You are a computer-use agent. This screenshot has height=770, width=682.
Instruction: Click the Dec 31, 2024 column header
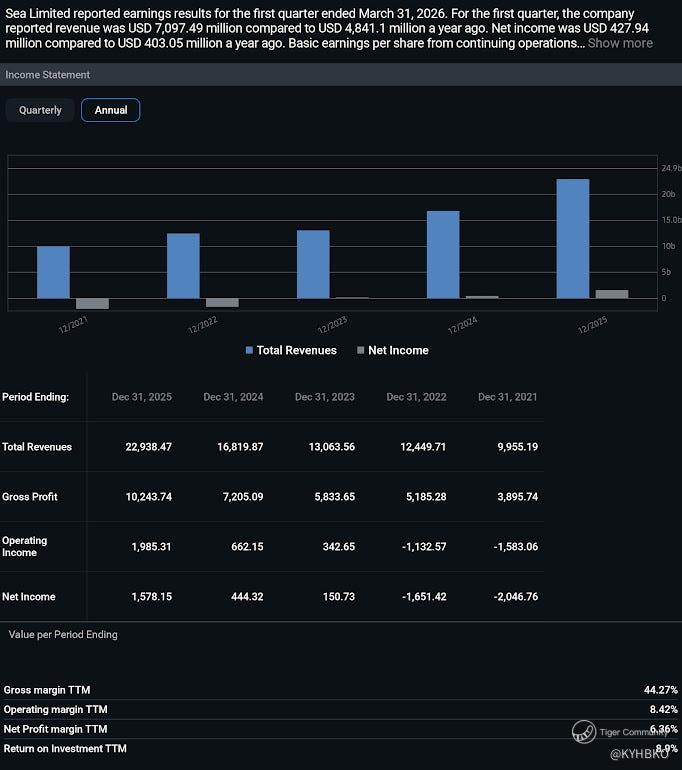(x=233, y=397)
